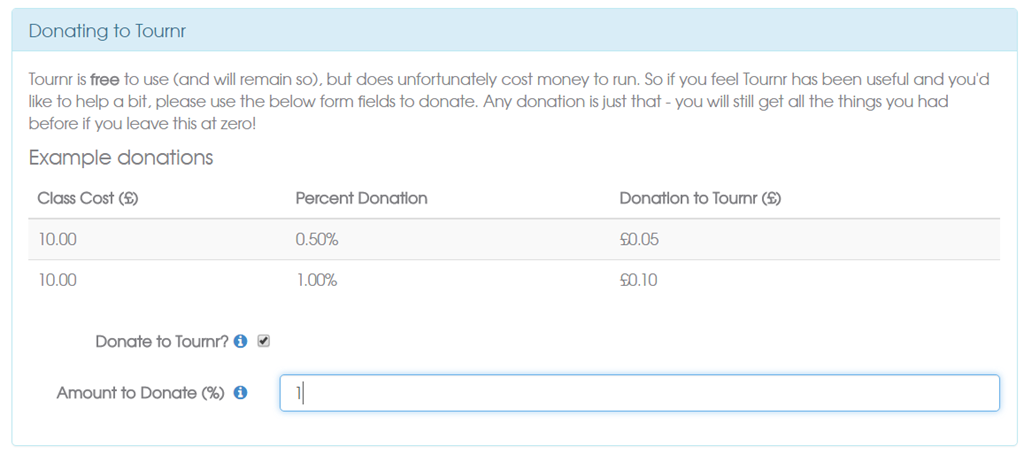This screenshot has height=454, width=1024.
Task: Click the 'Percent Donation' column header
Action: coord(361,198)
